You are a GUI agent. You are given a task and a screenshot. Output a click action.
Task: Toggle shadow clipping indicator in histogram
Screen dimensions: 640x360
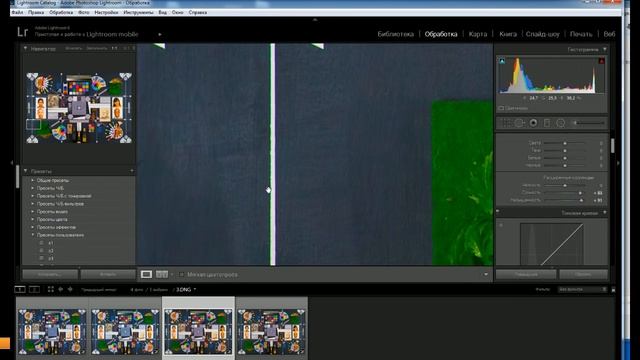(502, 61)
